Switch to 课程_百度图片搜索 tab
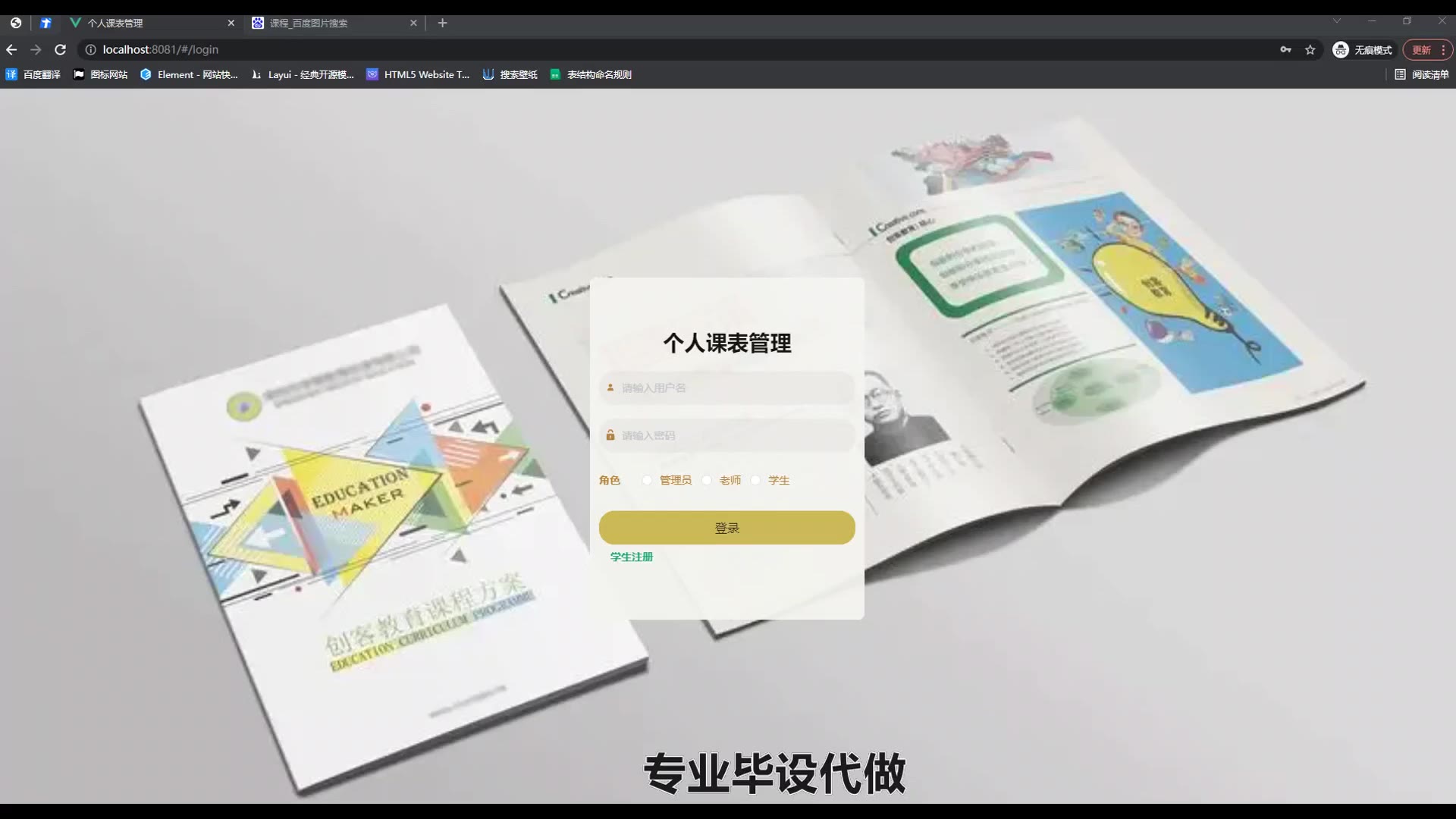 click(x=334, y=23)
